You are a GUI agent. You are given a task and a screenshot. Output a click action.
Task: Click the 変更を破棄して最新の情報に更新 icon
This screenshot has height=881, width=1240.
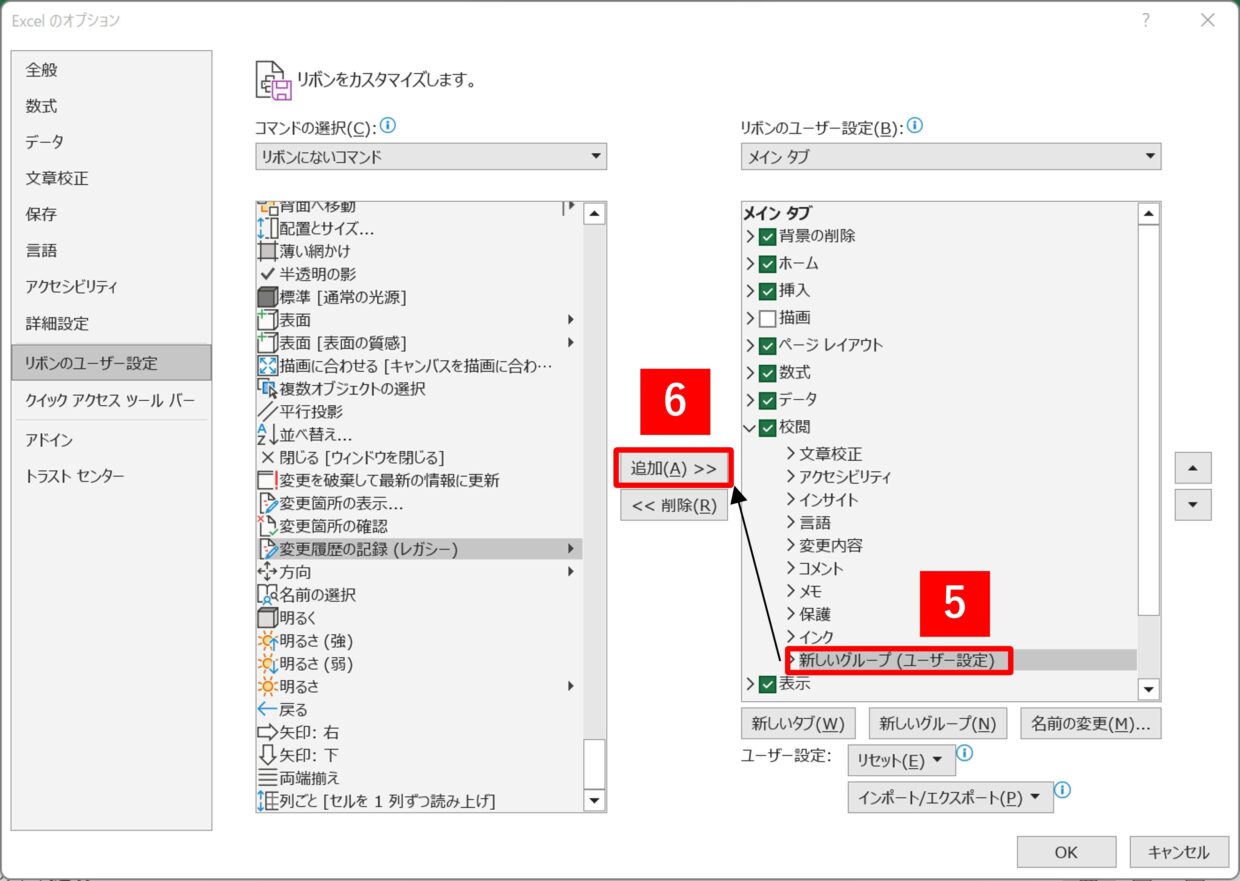pyautogui.click(x=267, y=481)
